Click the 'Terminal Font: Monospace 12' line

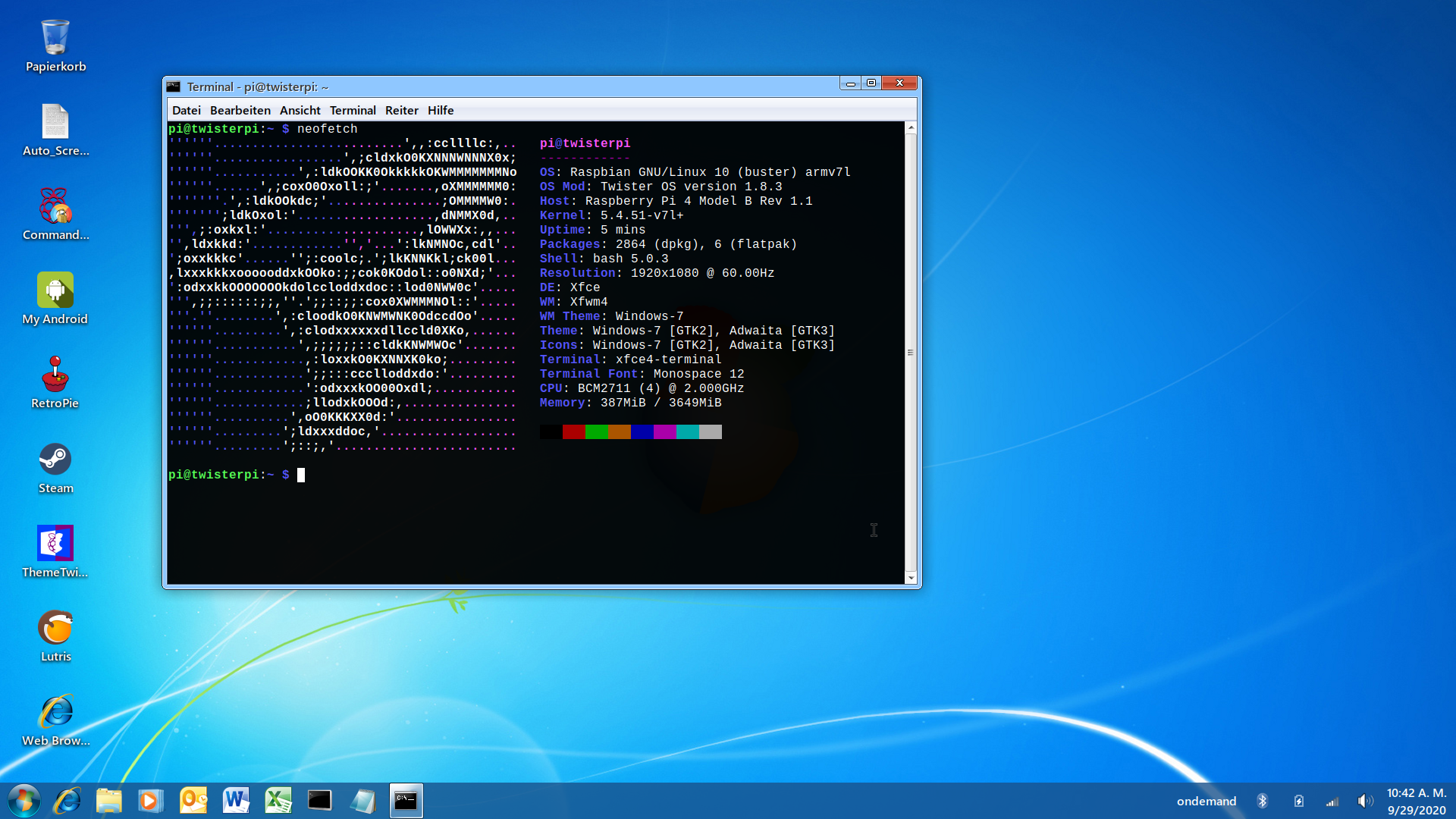pyautogui.click(x=642, y=374)
